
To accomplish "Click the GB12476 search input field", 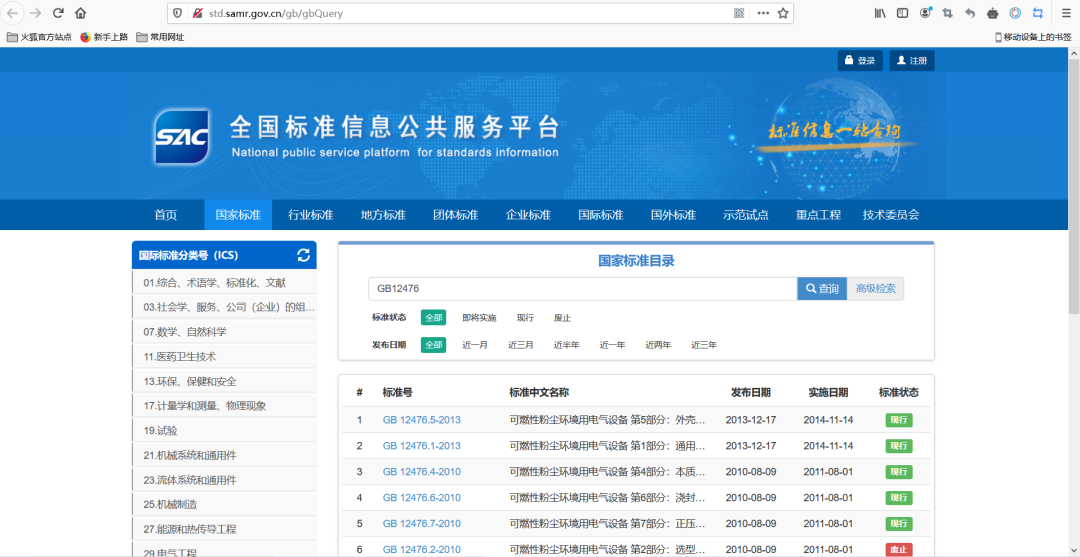I will click(x=583, y=289).
